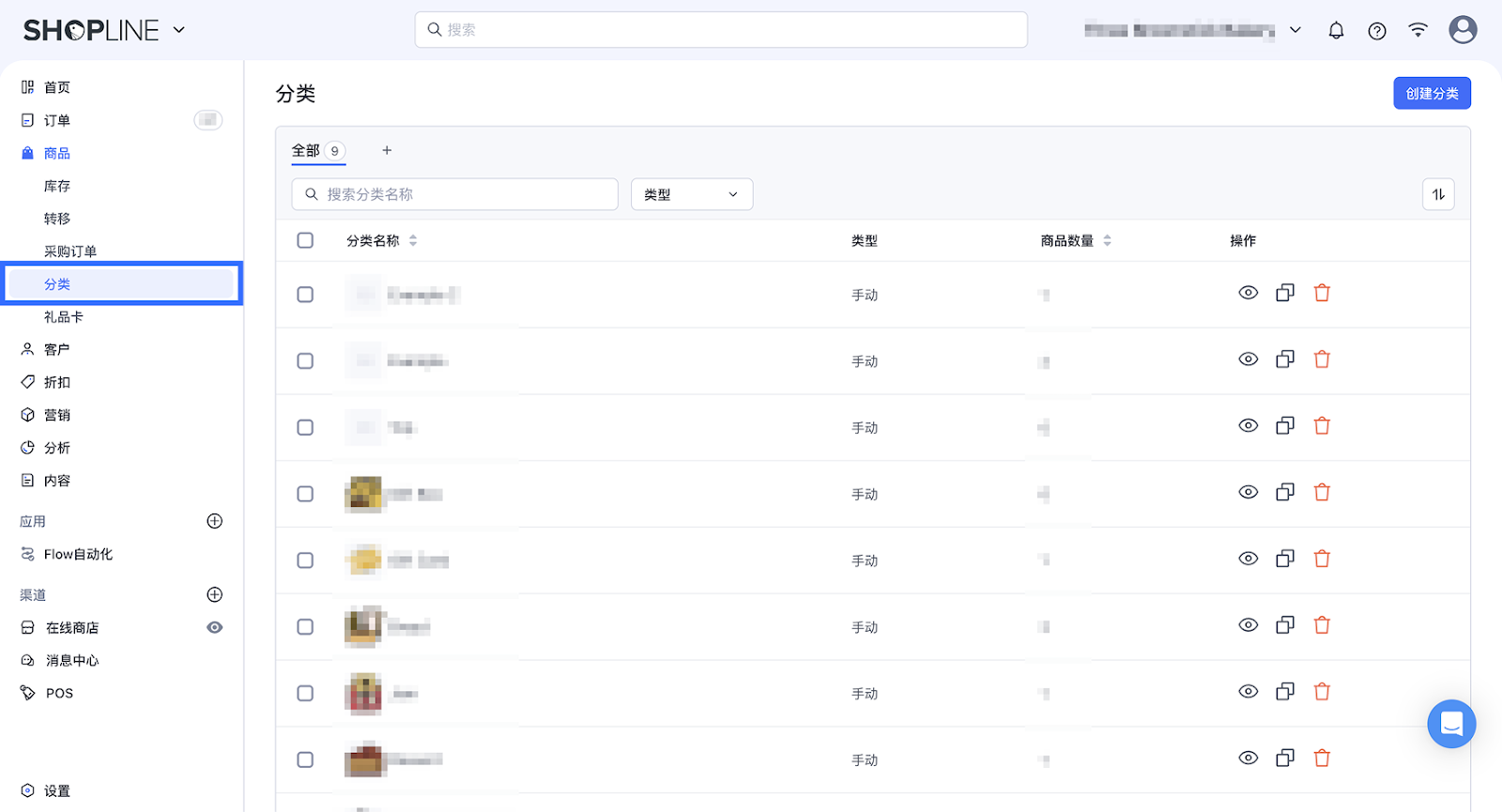Click the sort order button above table
Viewport: 1502px width, 812px height.
(1438, 194)
